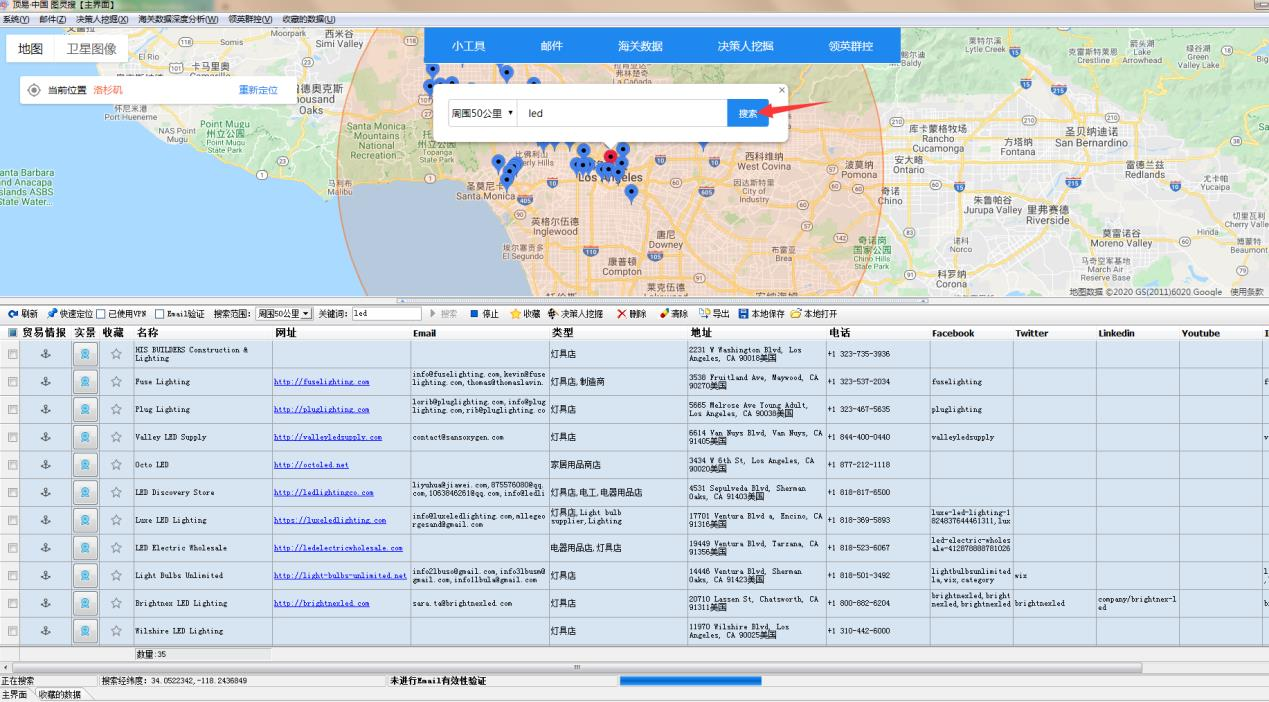Check the Brightnex LED Lighting row checkbox
The width and height of the screenshot is (1269, 702).
click(x=12, y=603)
